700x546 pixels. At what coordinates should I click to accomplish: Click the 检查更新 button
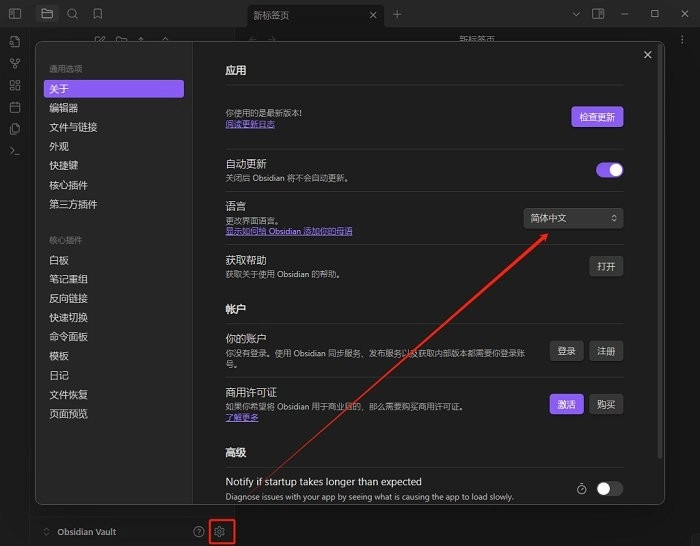[597, 117]
